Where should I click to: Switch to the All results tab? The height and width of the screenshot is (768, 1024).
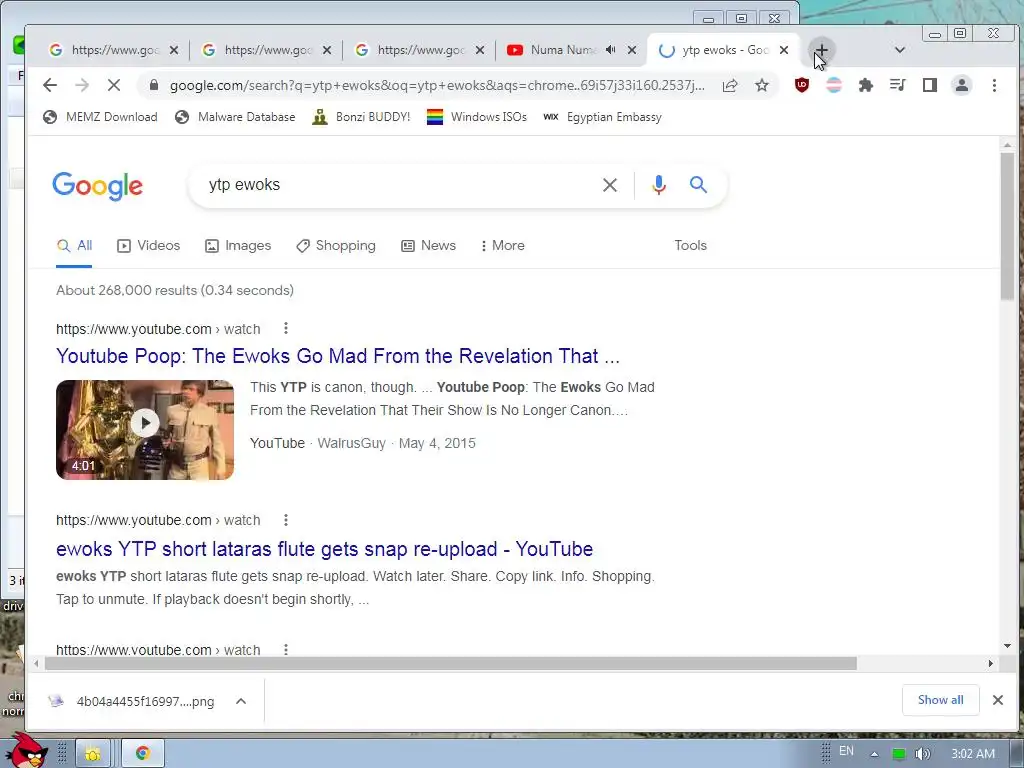(74, 246)
